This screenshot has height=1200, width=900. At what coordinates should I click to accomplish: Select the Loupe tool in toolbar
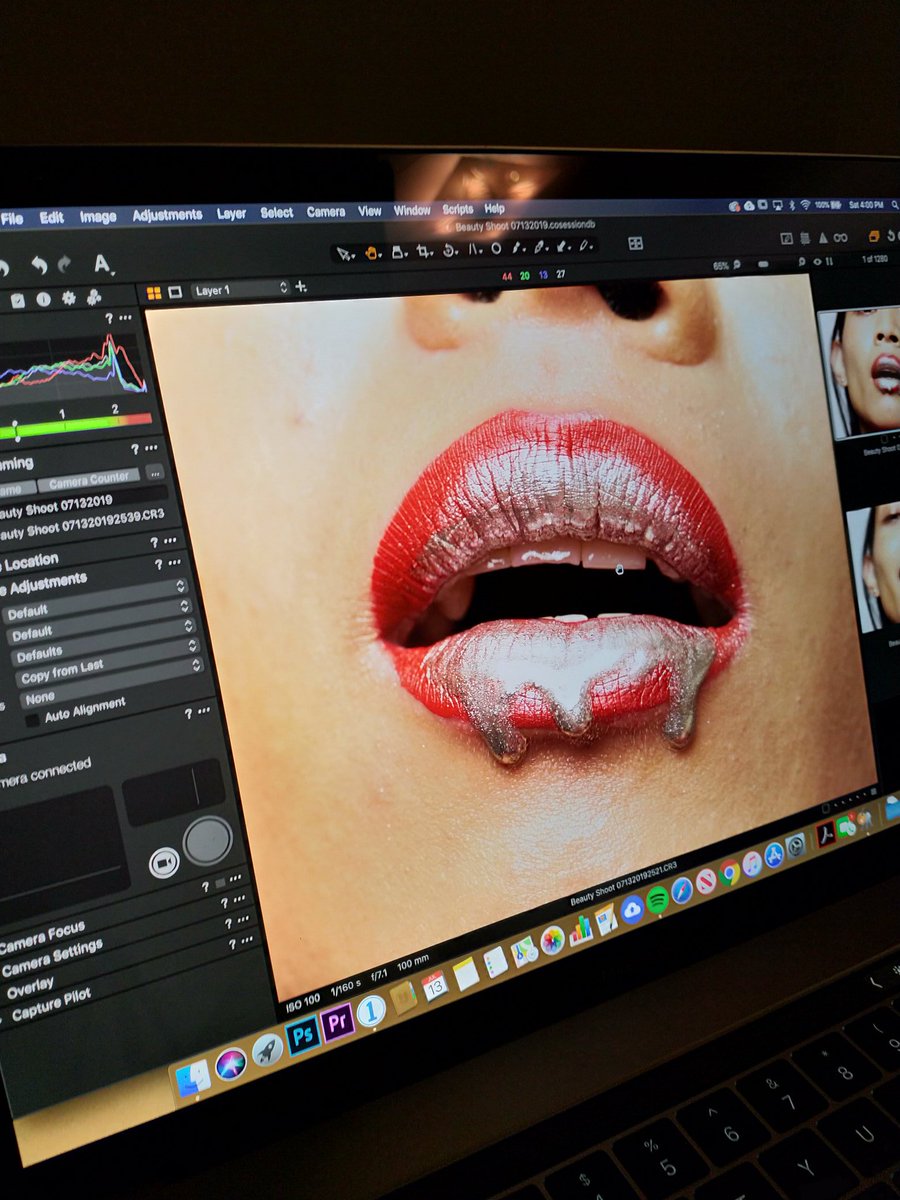click(399, 252)
